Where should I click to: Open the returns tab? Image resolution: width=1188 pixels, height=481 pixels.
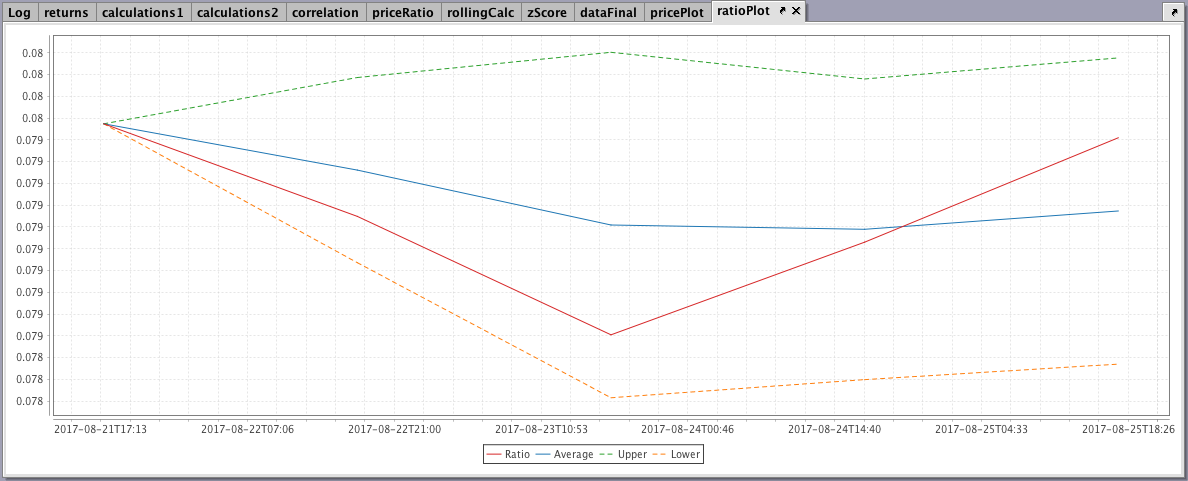(67, 12)
